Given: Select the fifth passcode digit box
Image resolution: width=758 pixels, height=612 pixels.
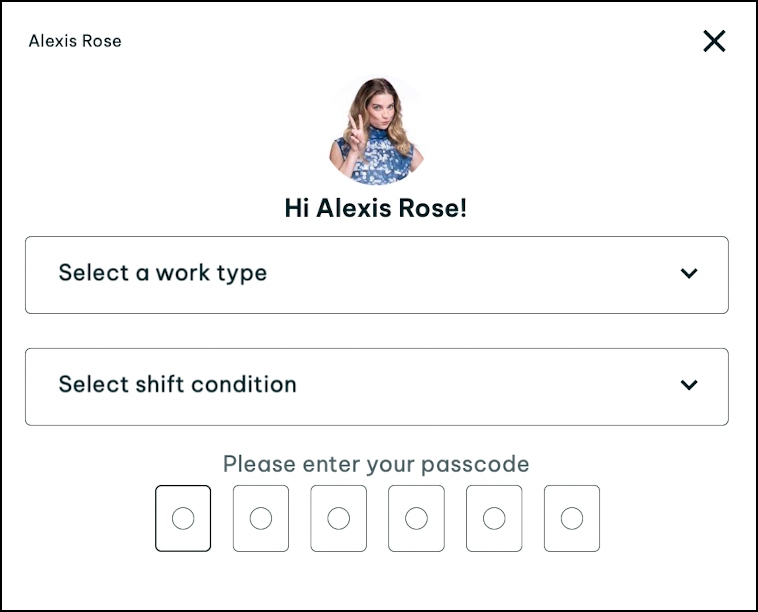Looking at the screenshot, I should click(494, 518).
